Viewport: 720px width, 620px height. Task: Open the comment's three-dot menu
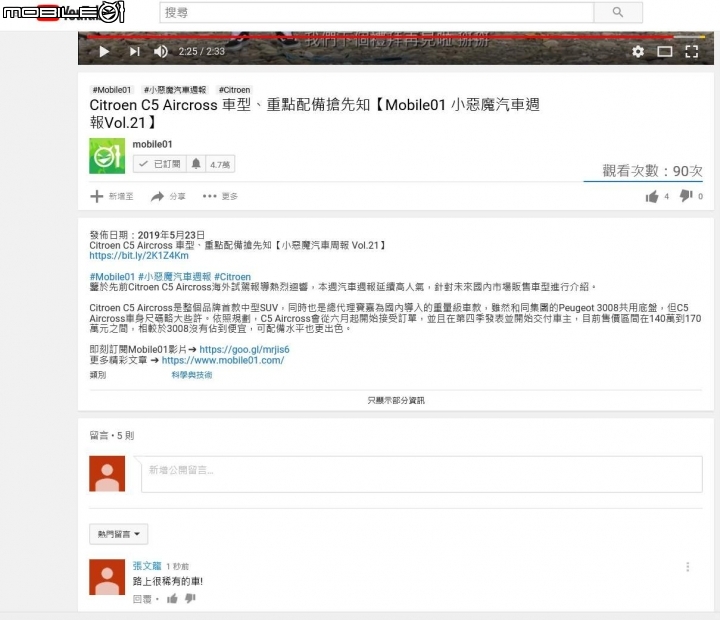pyautogui.click(x=687, y=567)
